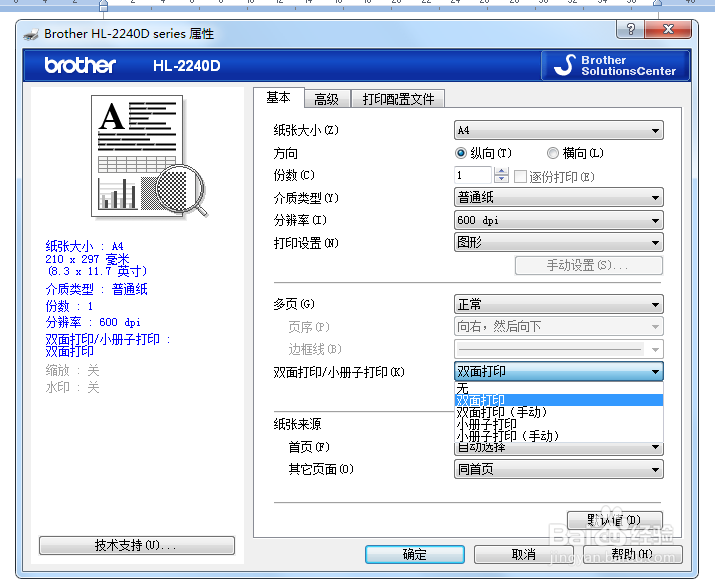
Task: Choose 小册子打印 option
Action: pos(559,424)
